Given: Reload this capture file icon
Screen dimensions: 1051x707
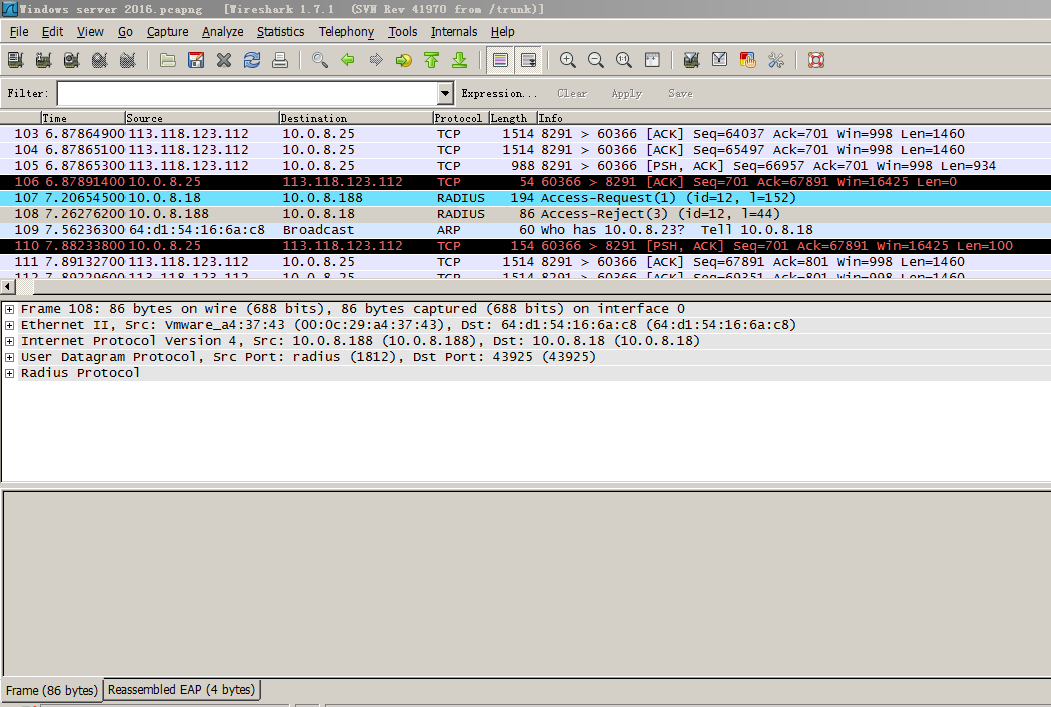Looking at the screenshot, I should pos(252,60).
